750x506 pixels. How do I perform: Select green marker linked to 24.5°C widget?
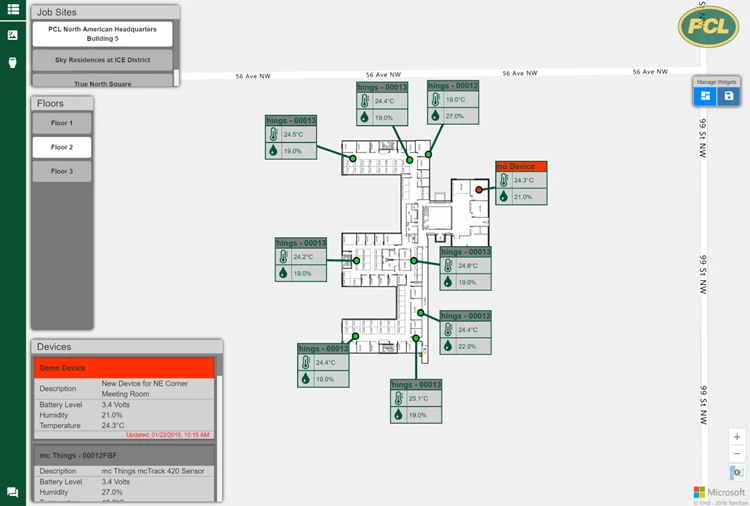coord(353,158)
